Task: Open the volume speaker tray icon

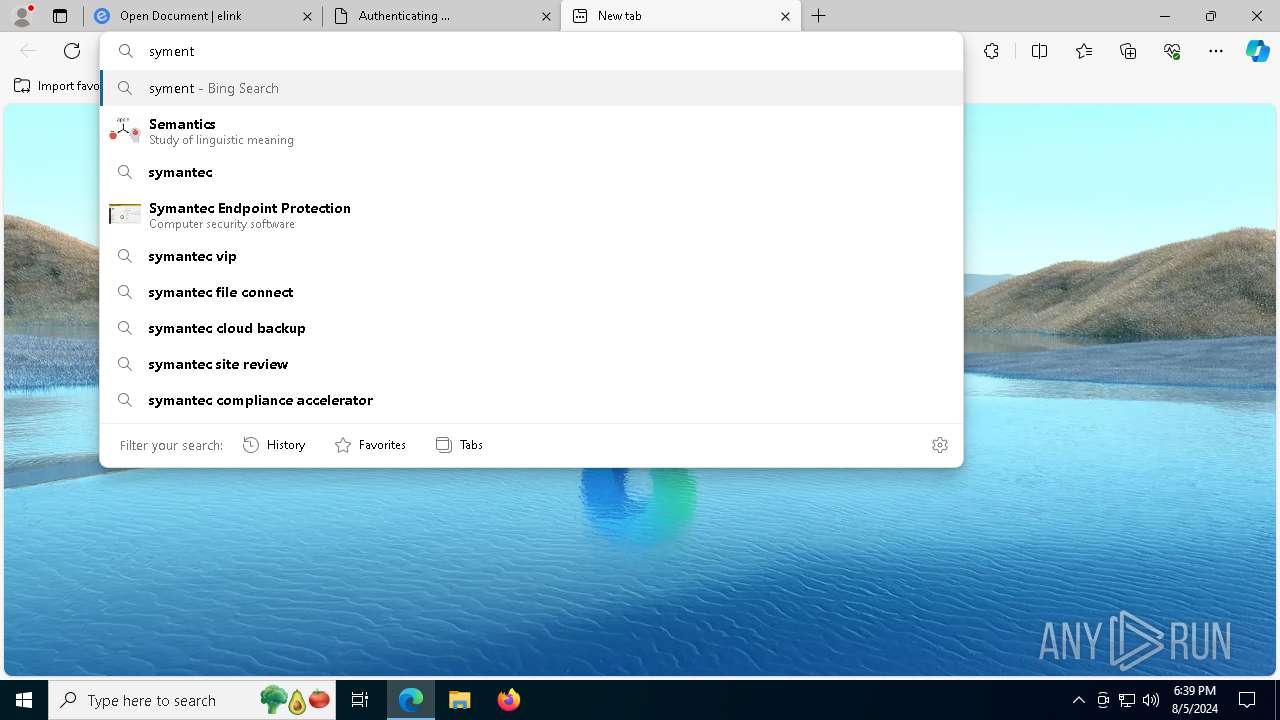Action: pos(1151,700)
